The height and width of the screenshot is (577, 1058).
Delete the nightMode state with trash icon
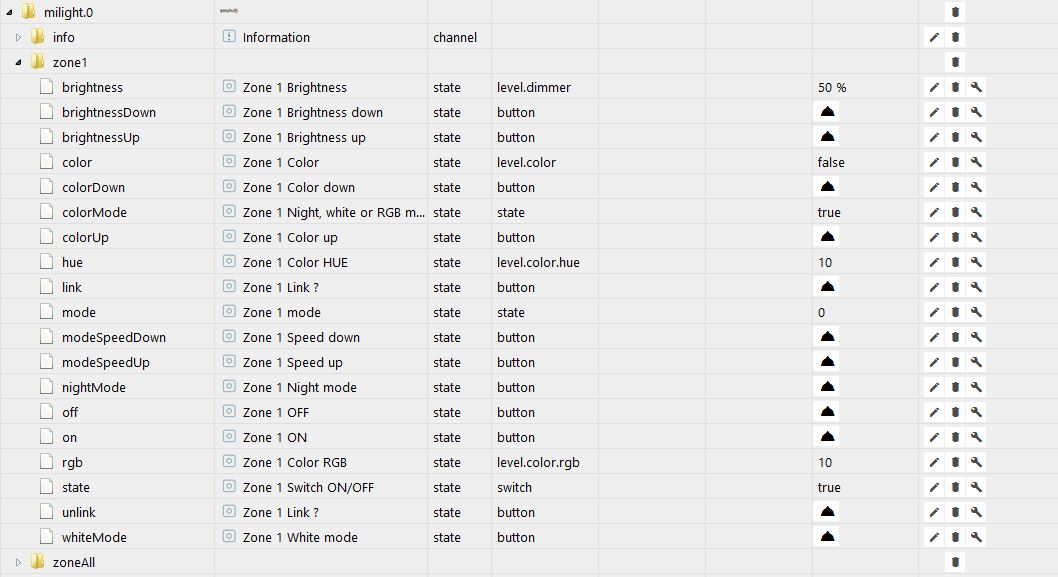[x=955, y=387]
